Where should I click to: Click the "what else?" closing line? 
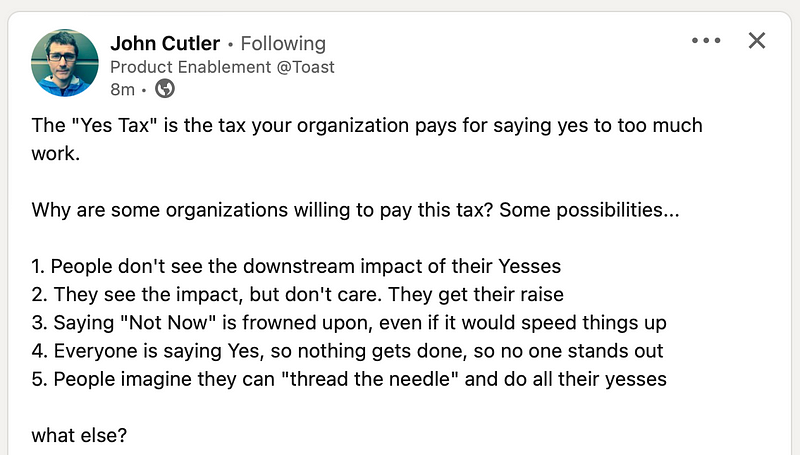pos(79,436)
